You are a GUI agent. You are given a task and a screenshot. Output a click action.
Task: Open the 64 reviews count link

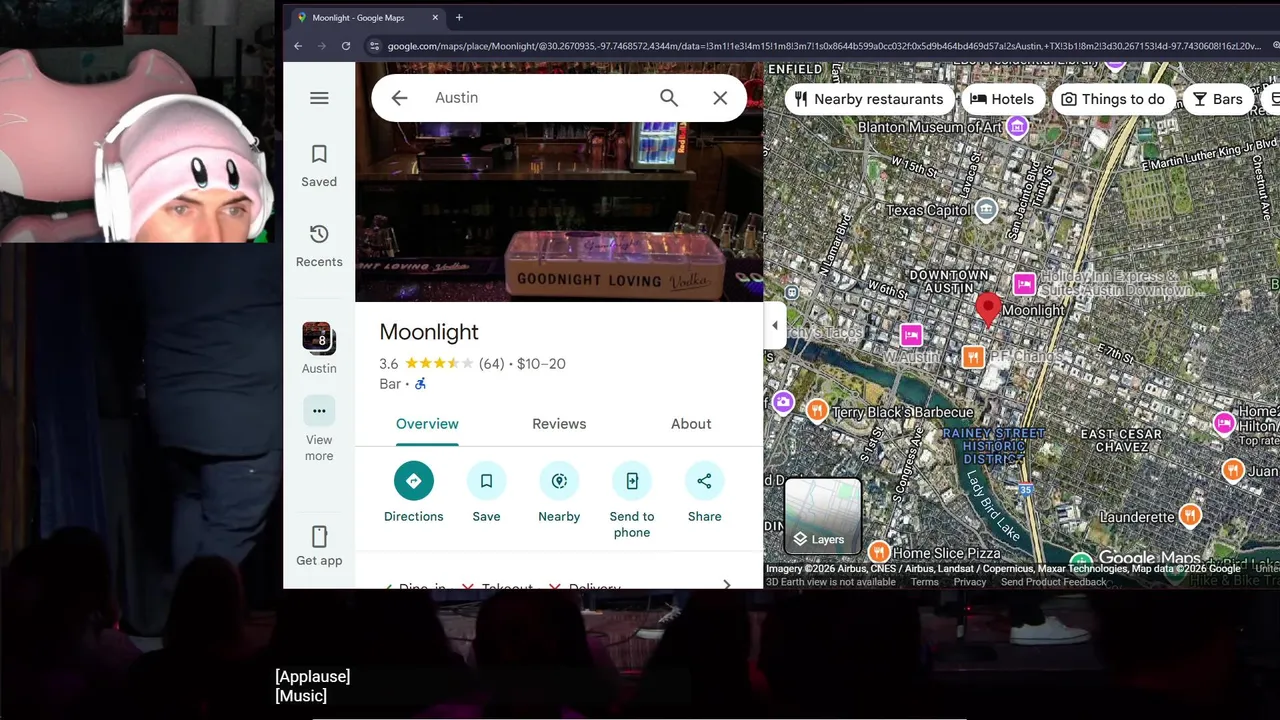[491, 364]
